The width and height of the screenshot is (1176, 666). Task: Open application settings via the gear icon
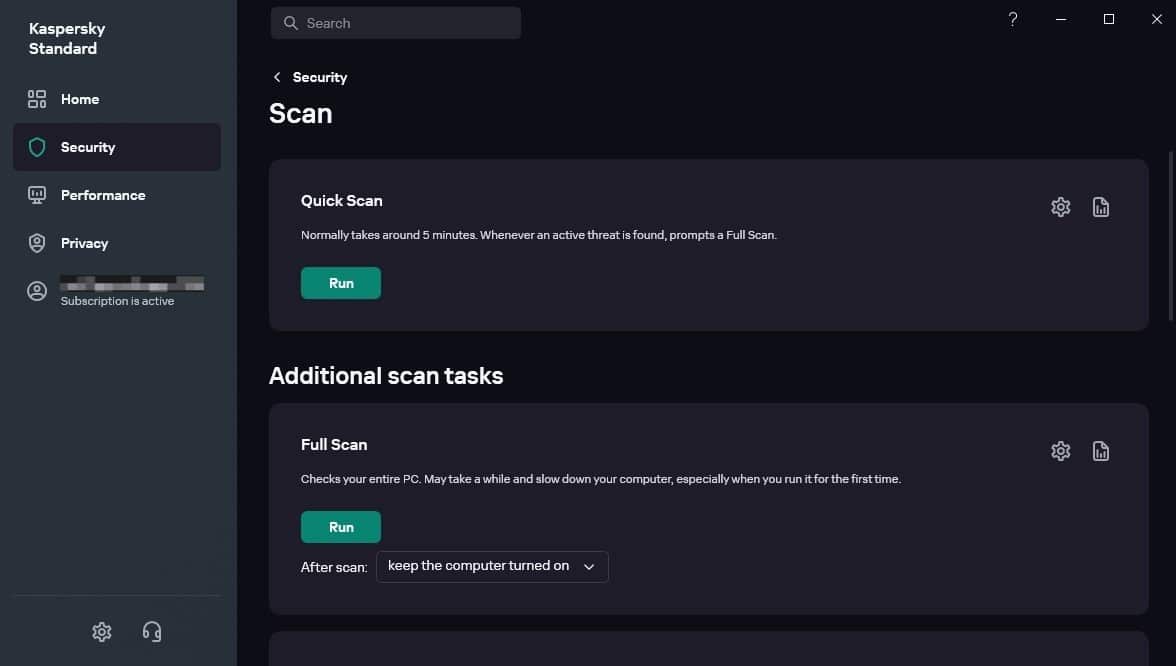pyautogui.click(x=101, y=631)
